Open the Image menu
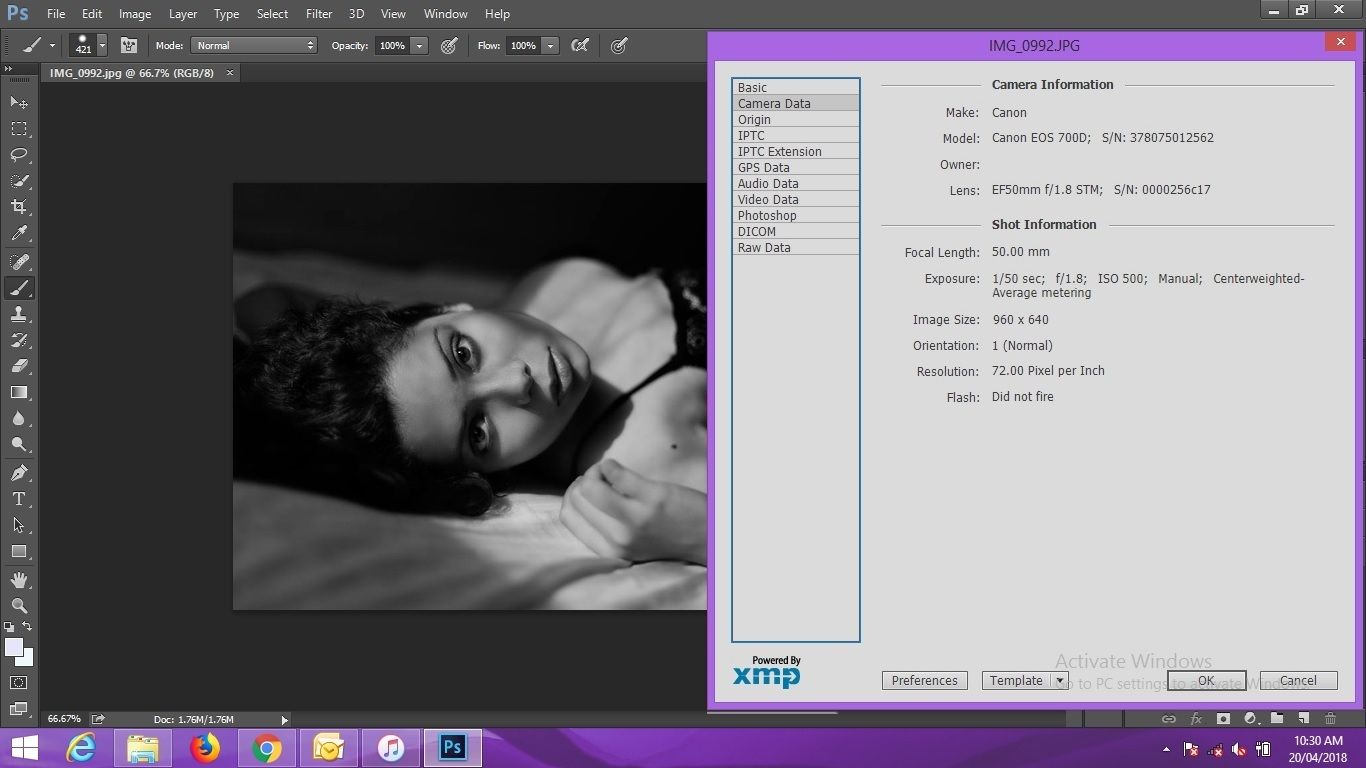The image size is (1366, 768). click(135, 14)
